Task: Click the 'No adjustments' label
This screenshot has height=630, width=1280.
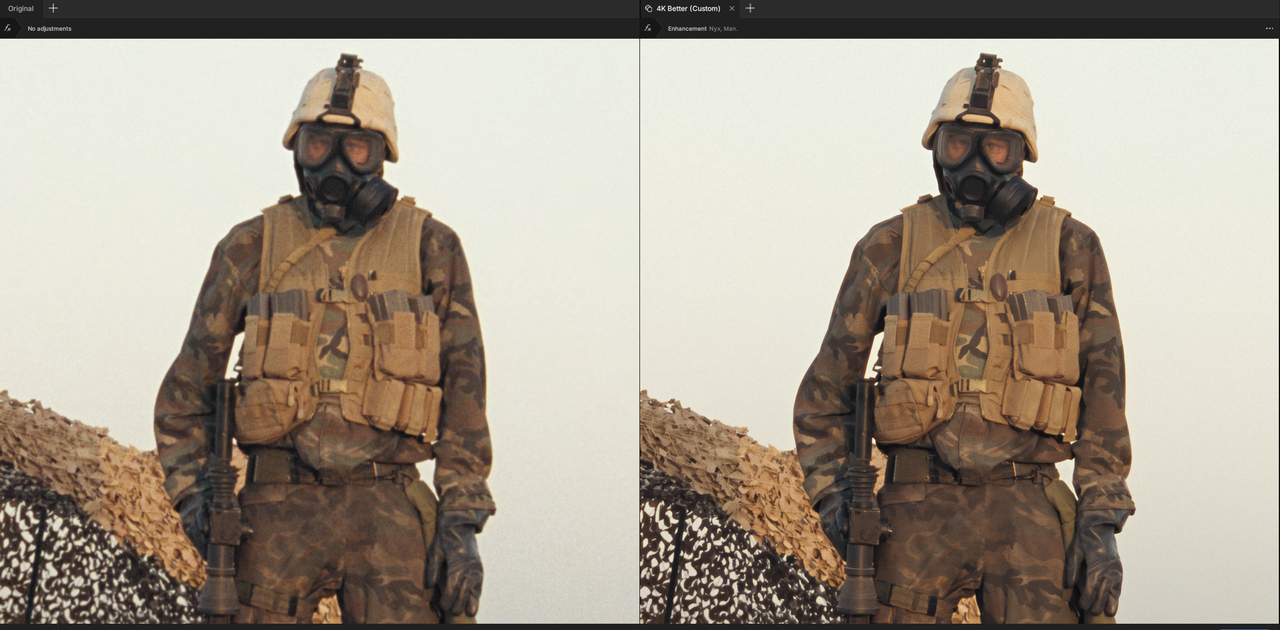Action: pyautogui.click(x=49, y=29)
